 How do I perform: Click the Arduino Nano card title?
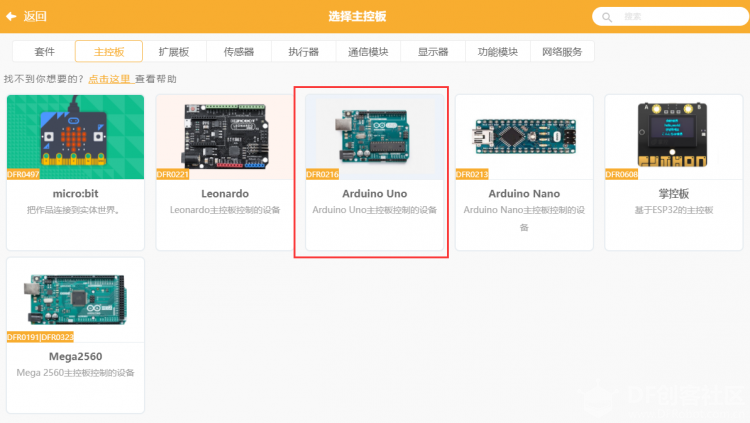pos(524,193)
